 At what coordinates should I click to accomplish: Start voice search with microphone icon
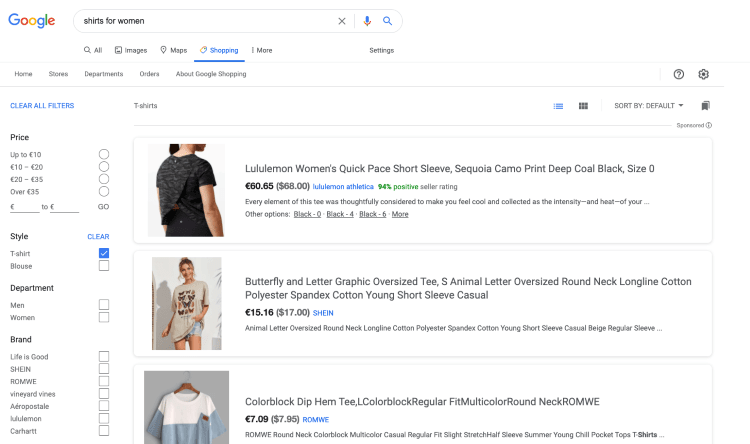pos(367,21)
